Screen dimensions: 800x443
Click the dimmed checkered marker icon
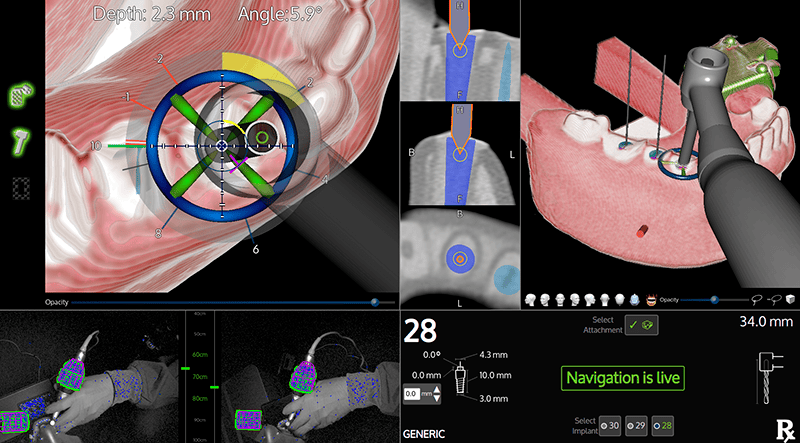pyautogui.click(x=20, y=186)
